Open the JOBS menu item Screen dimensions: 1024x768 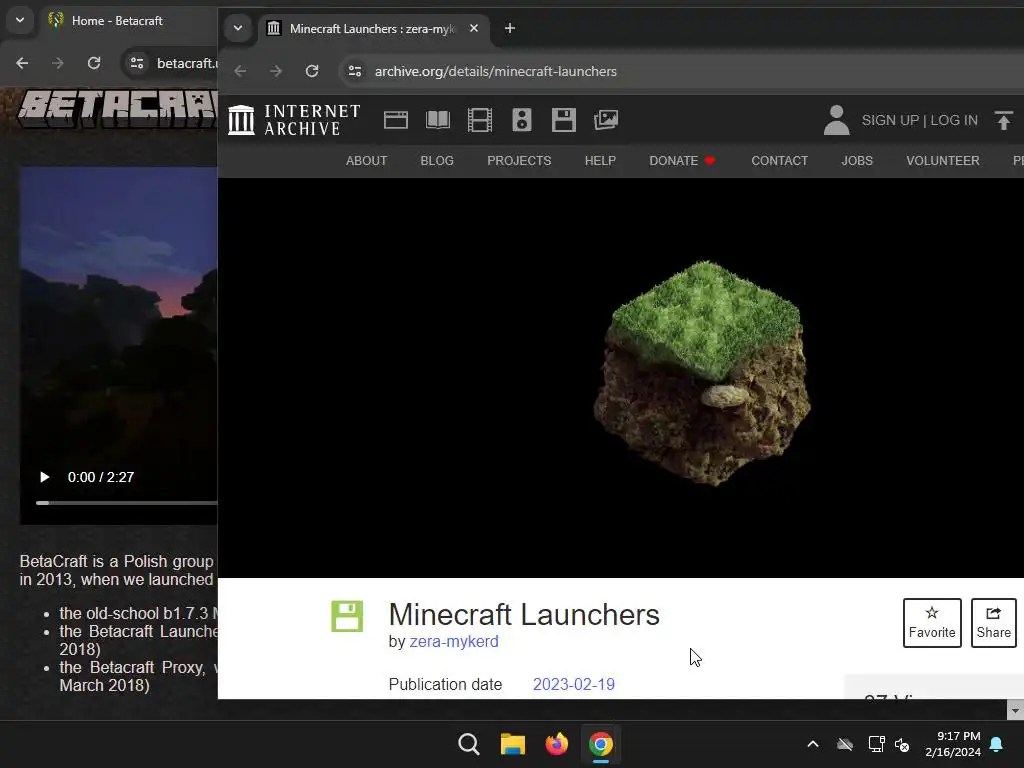pyautogui.click(x=857, y=161)
